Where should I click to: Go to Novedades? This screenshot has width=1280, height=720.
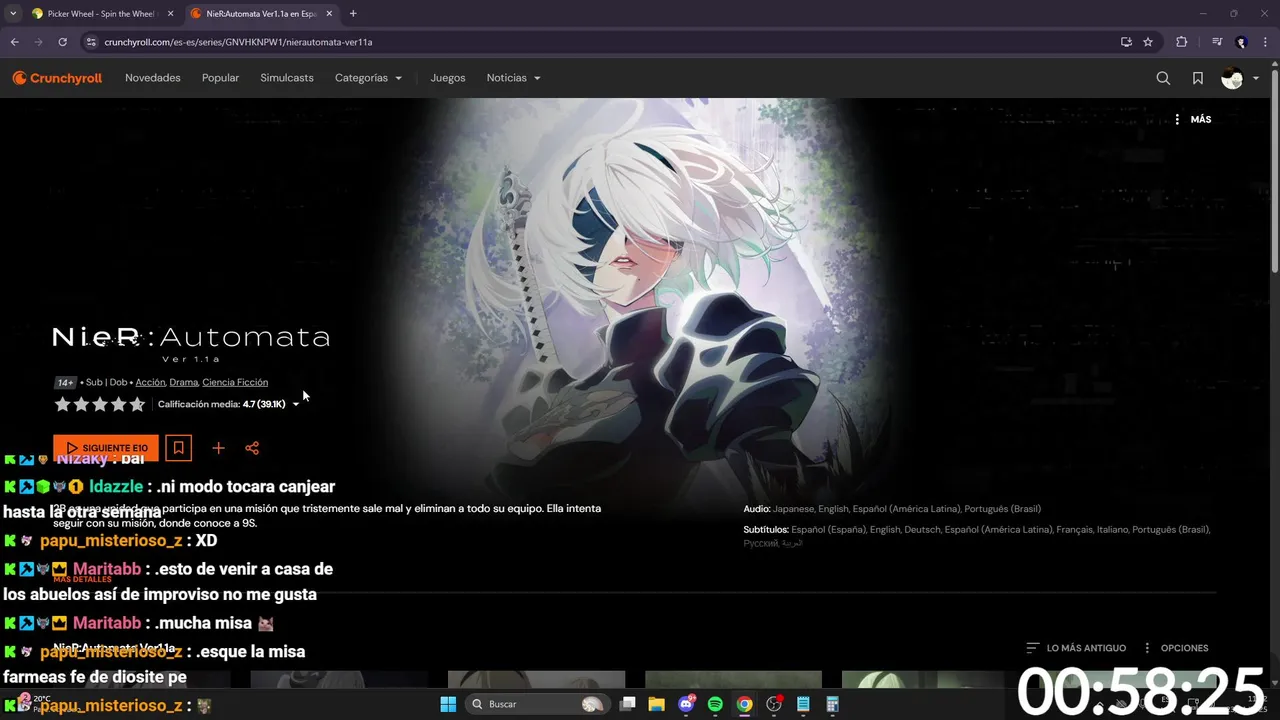(x=153, y=78)
